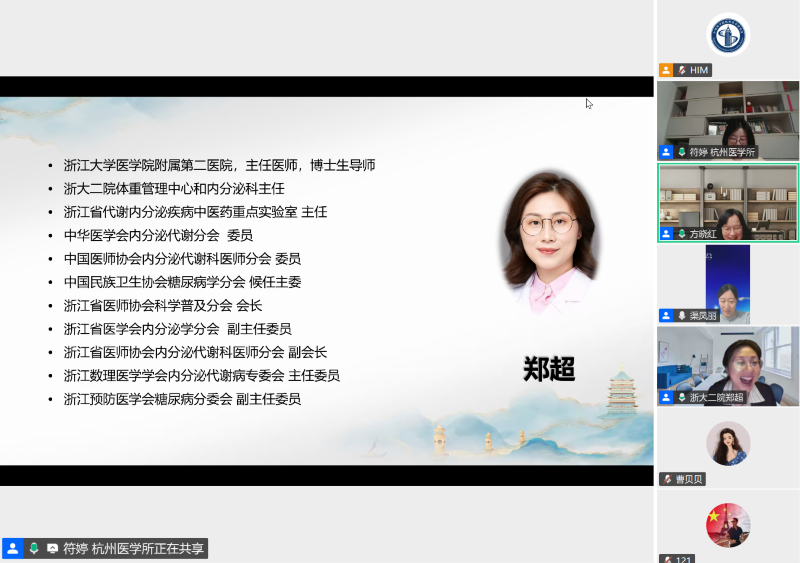Image resolution: width=800 pixels, height=563 pixels.
Task: Click the muted mic icon beside participant 121
Action: (x=666, y=559)
